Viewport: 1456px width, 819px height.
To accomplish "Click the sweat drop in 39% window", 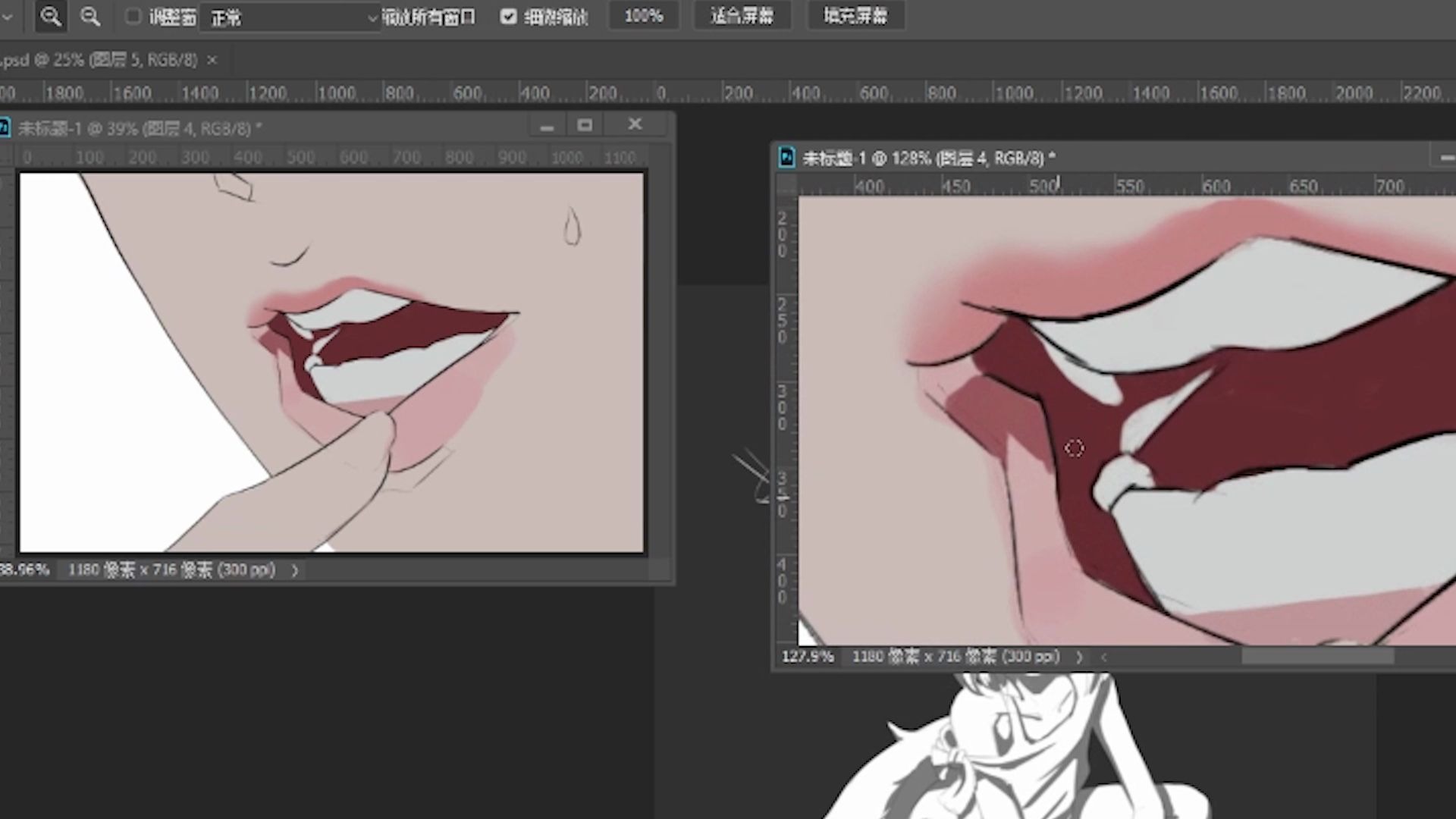I will (x=572, y=226).
